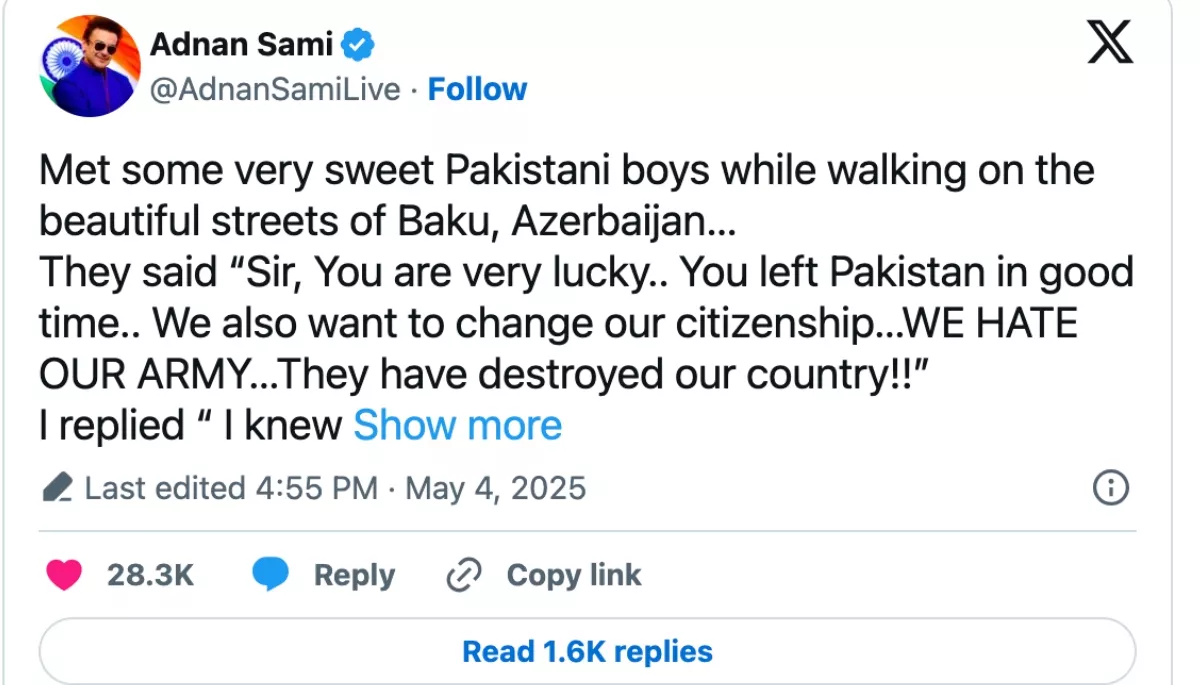Click the chain link copy icon
Image resolution: width=1200 pixels, height=685 pixels.
464,575
